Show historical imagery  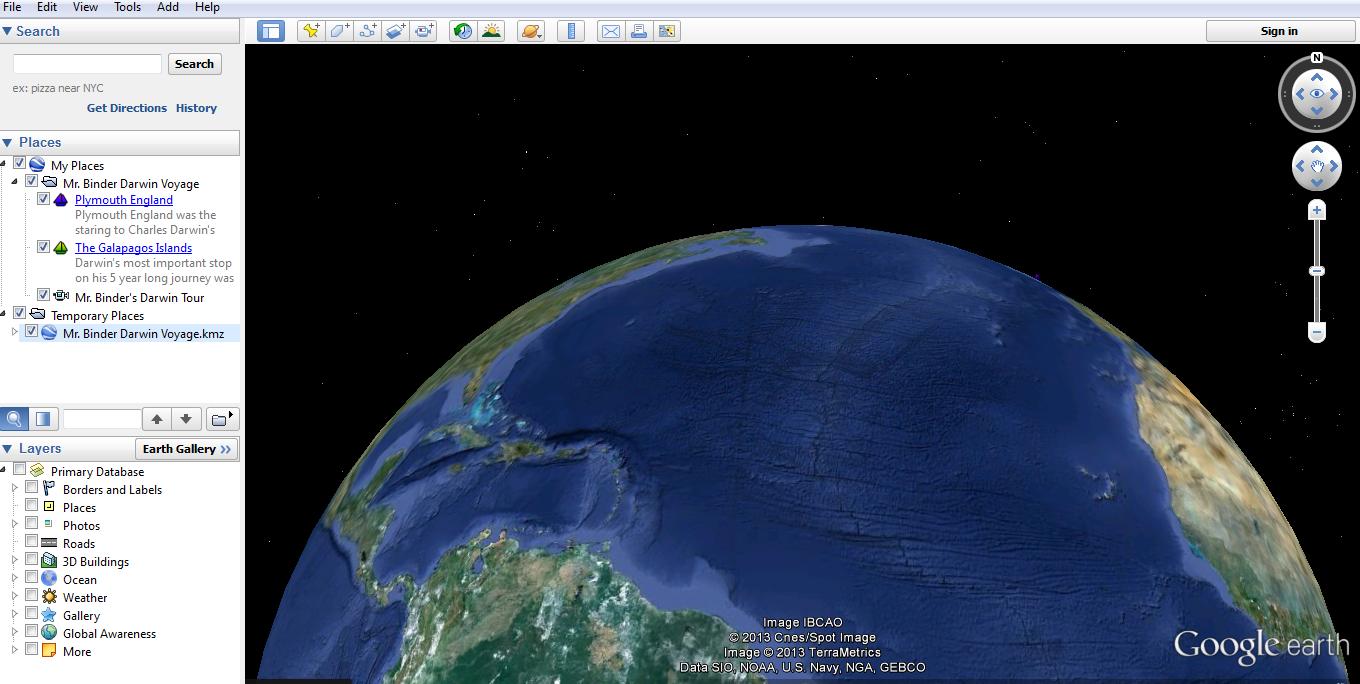point(462,31)
